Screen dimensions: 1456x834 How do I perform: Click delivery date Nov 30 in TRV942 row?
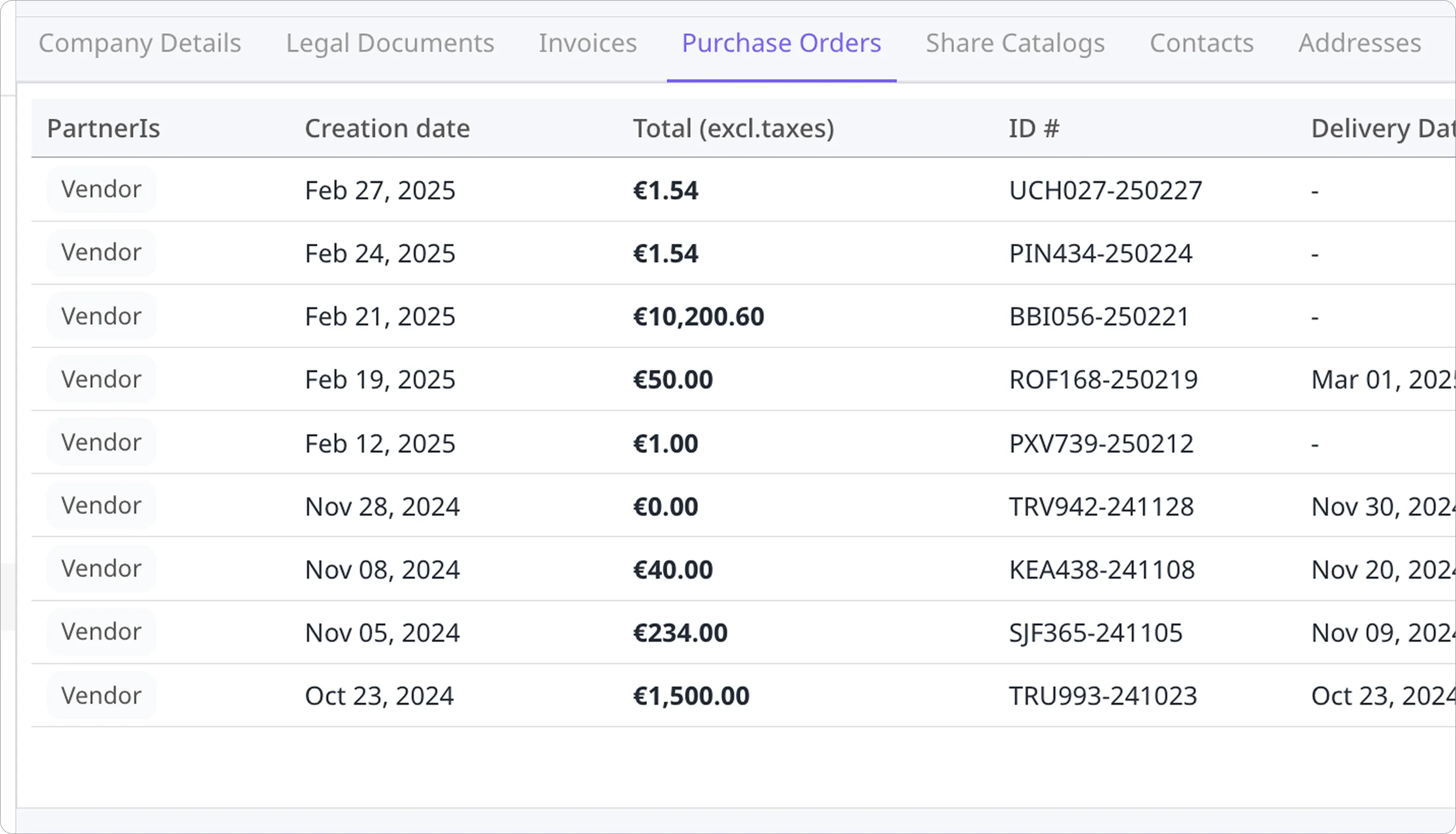pyautogui.click(x=1383, y=507)
